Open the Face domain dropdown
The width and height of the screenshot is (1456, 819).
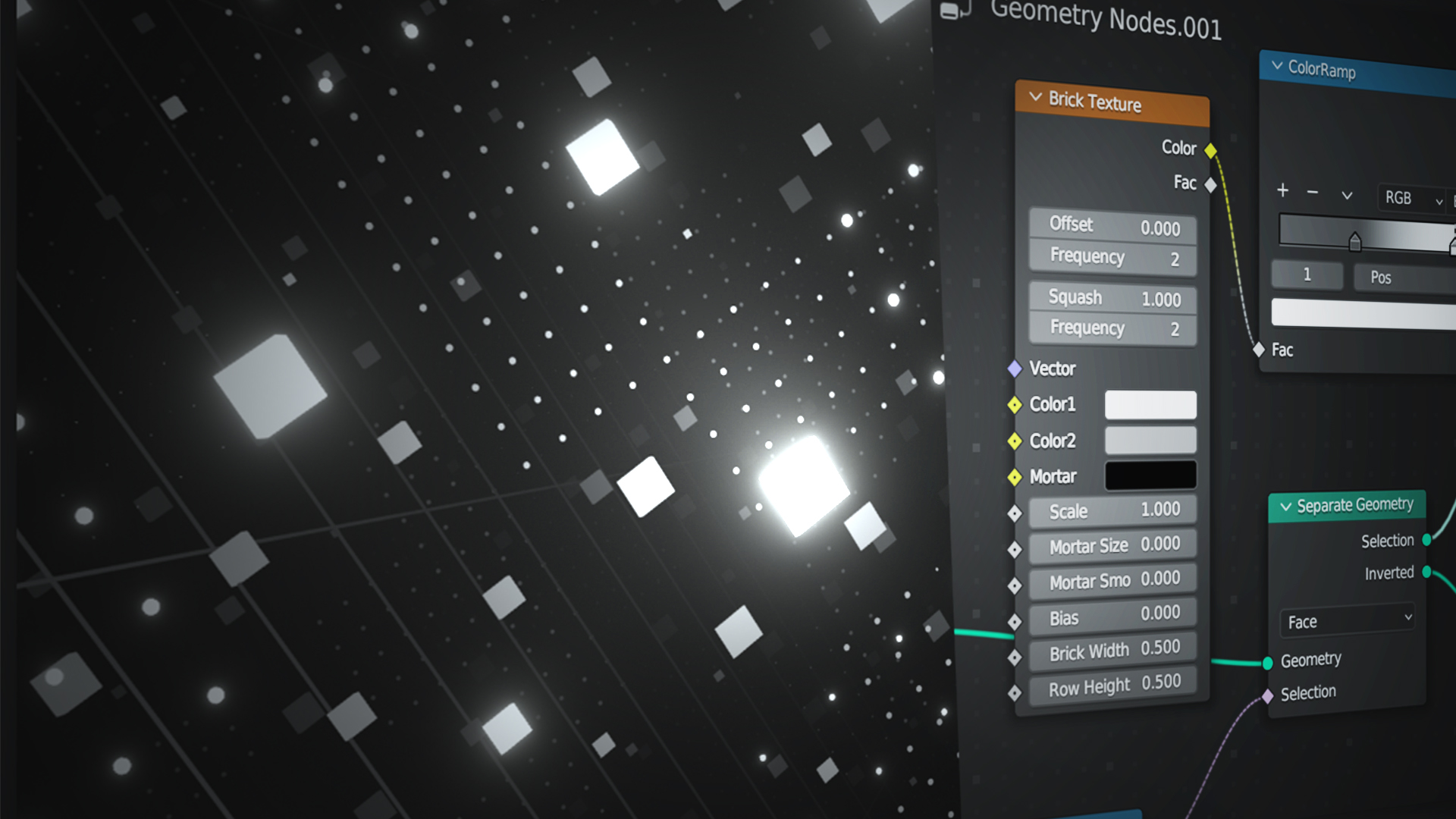pos(1347,620)
